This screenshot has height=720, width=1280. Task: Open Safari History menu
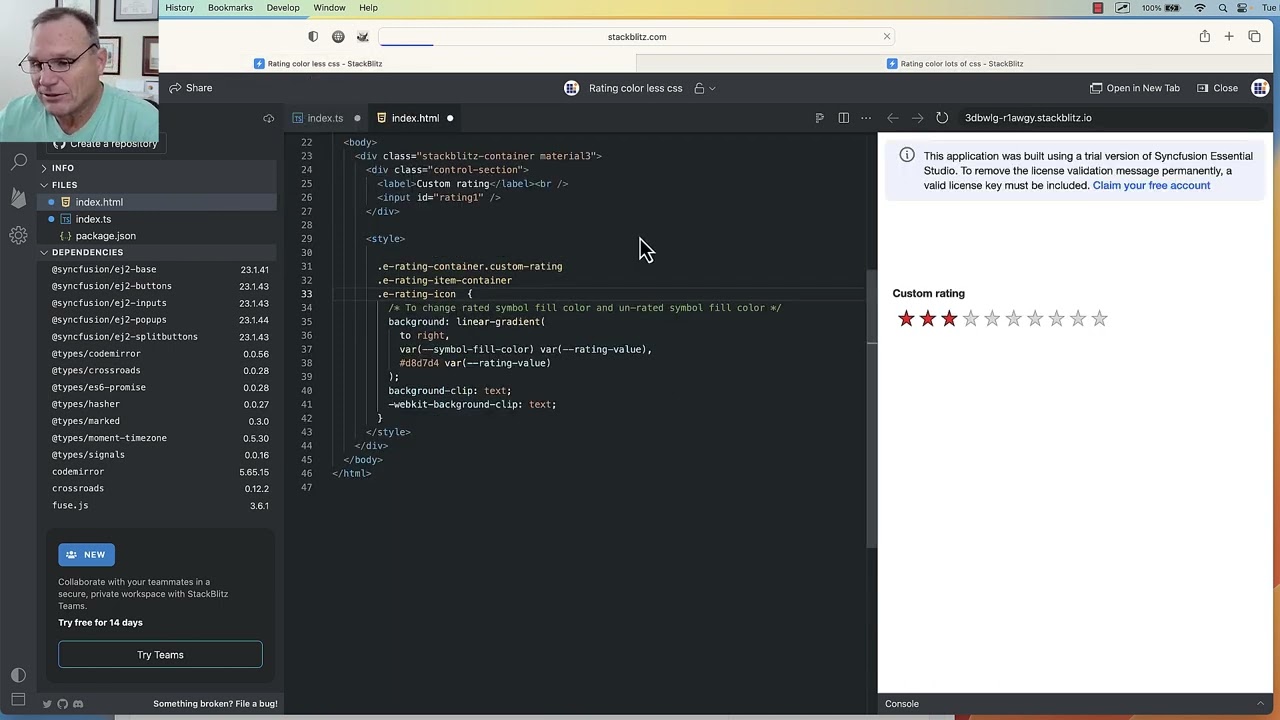(x=180, y=8)
